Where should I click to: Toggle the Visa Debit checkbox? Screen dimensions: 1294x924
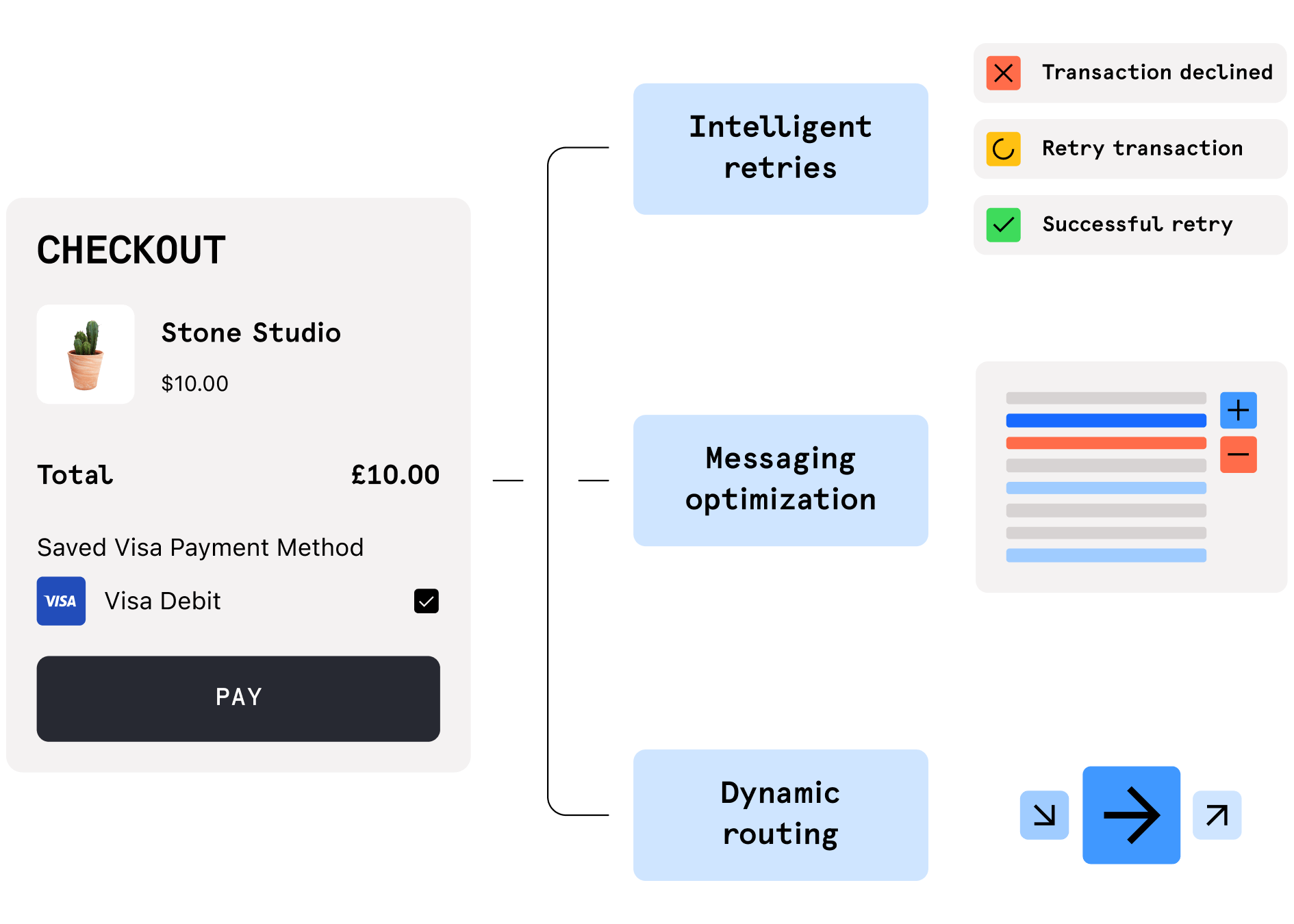[426, 601]
